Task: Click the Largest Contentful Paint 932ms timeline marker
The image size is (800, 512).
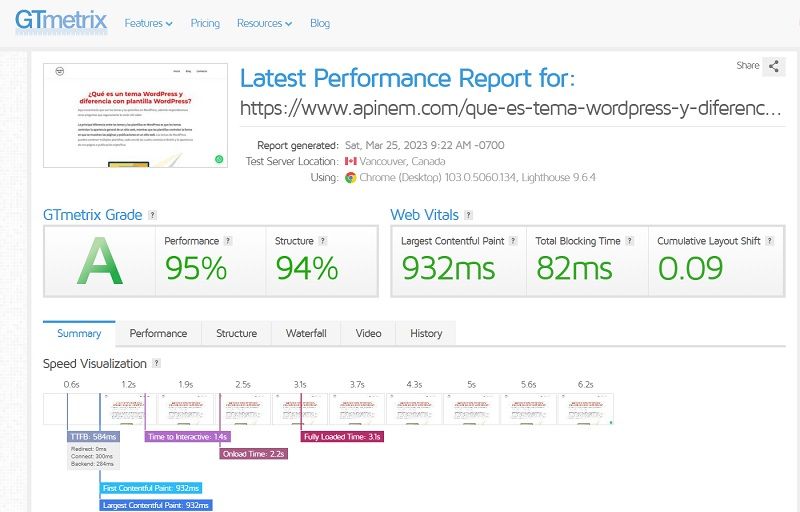Action: [156, 505]
